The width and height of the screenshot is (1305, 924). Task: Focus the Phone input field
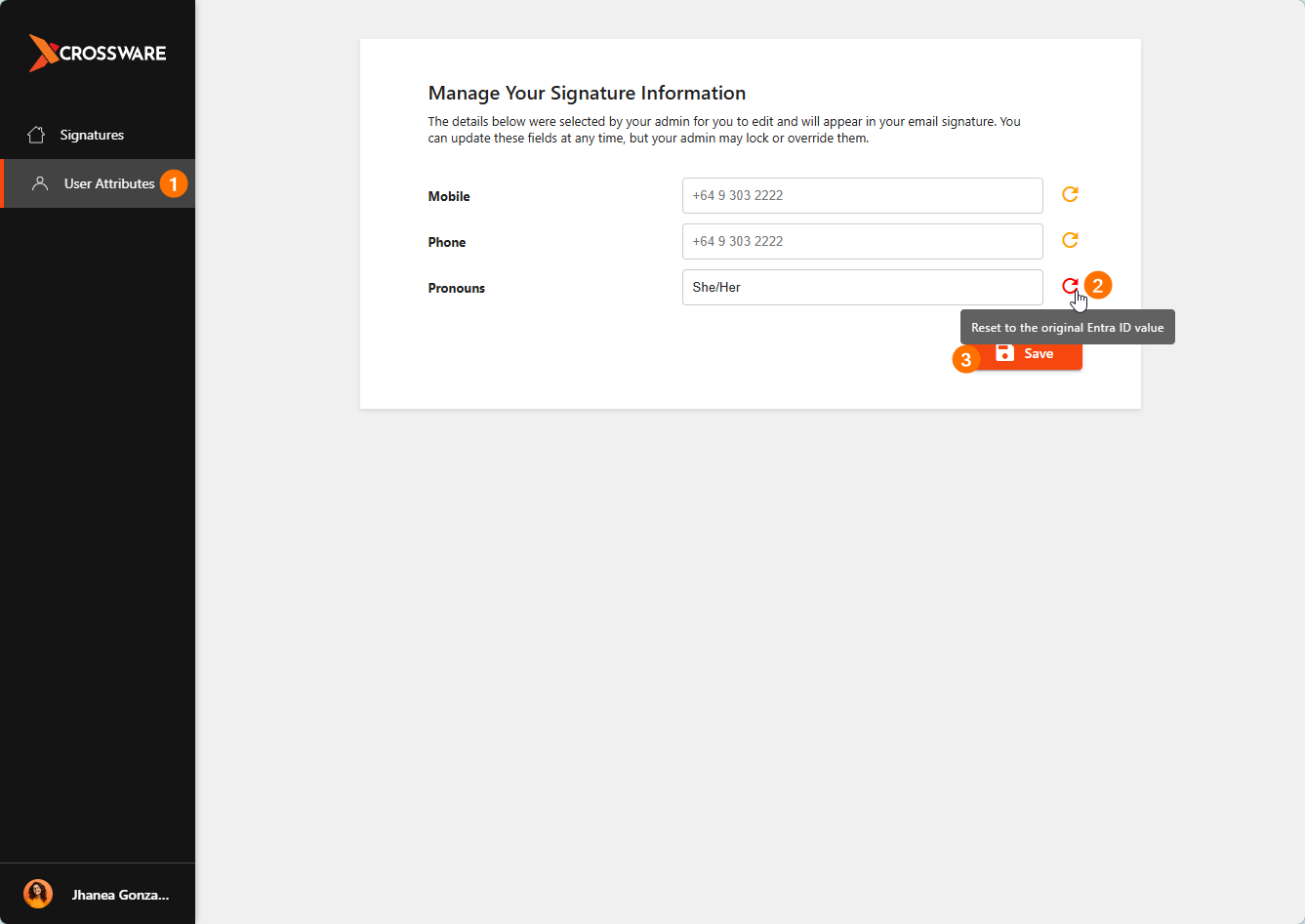[x=862, y=241]
